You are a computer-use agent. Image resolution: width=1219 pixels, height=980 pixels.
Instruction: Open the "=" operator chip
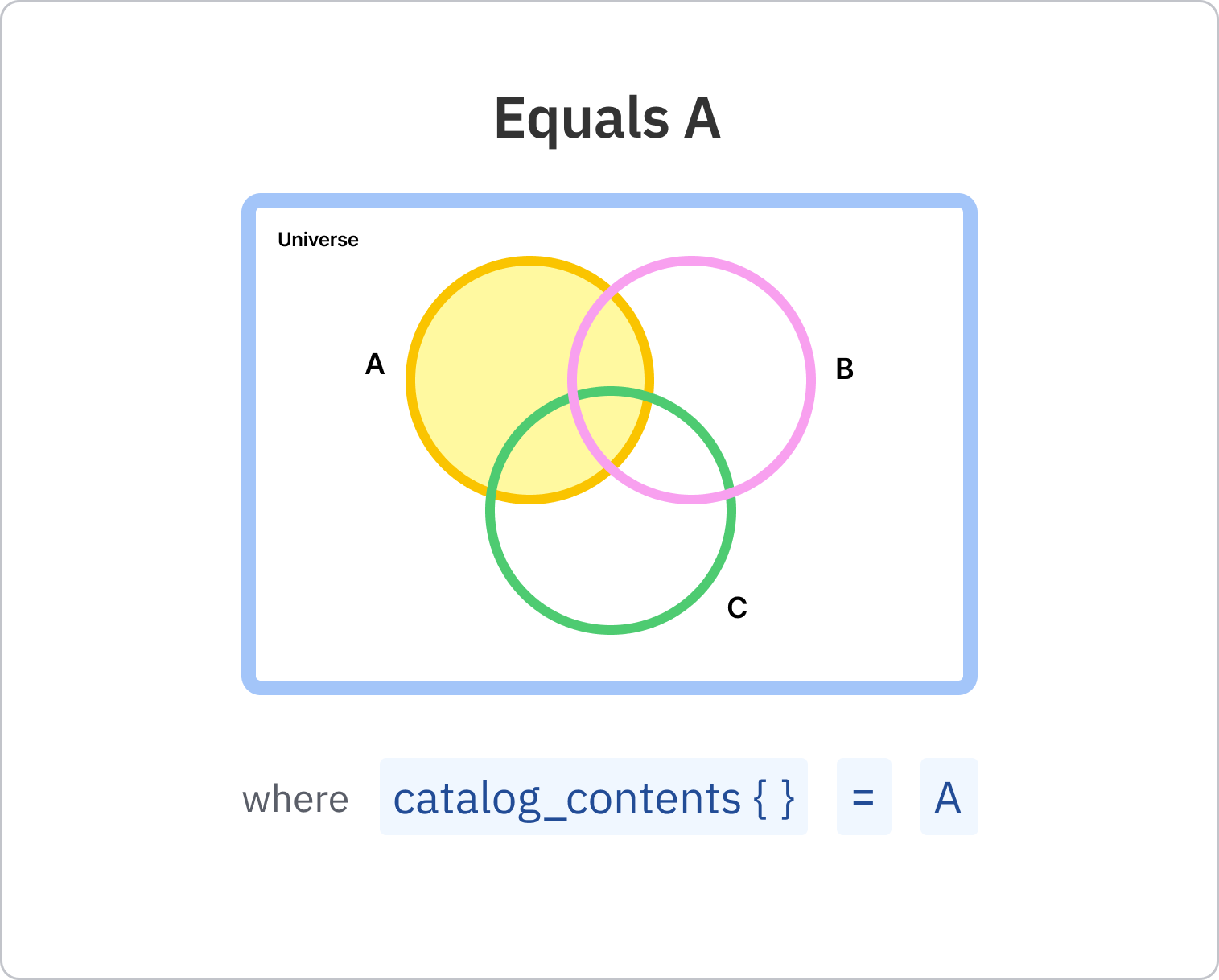pos(863,797)
